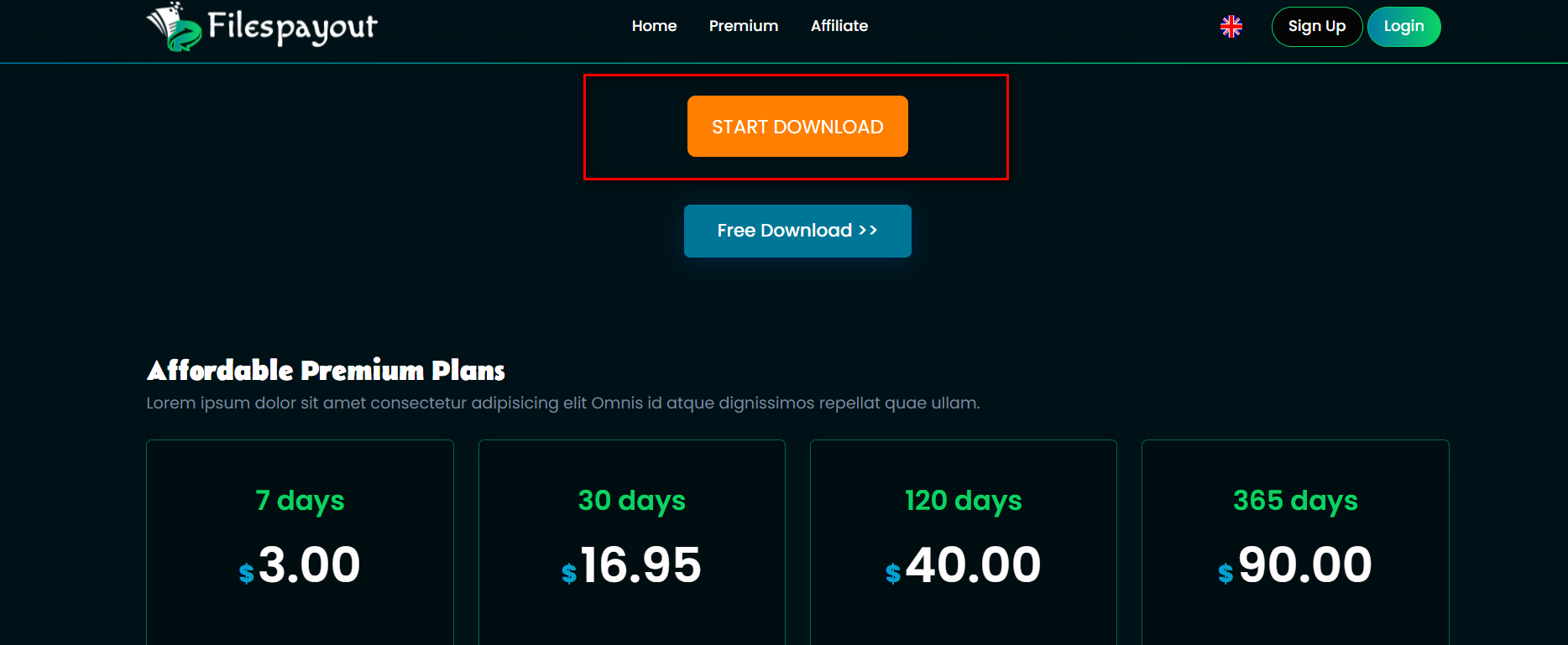Select the 7 days plan title
The width and height of the screenshot is (1568, 645).
[300, 501]
